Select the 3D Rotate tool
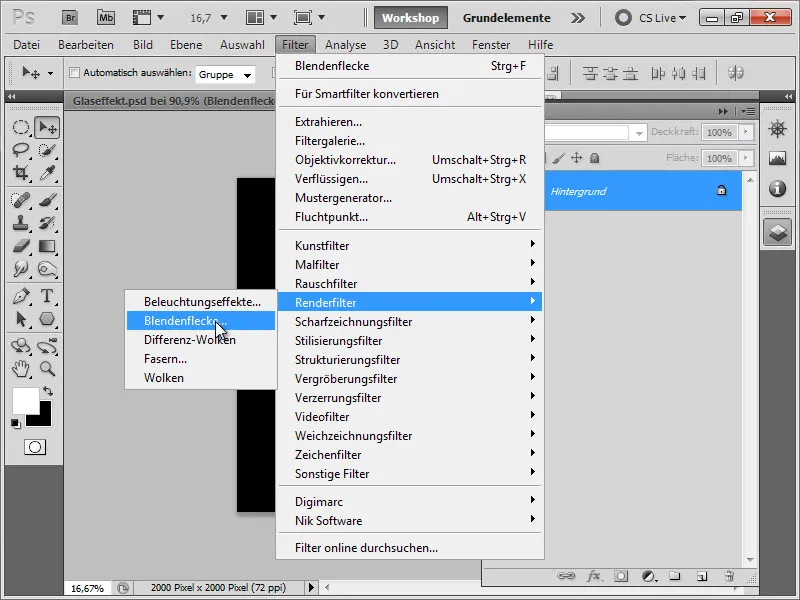 (x=21, y=346)
